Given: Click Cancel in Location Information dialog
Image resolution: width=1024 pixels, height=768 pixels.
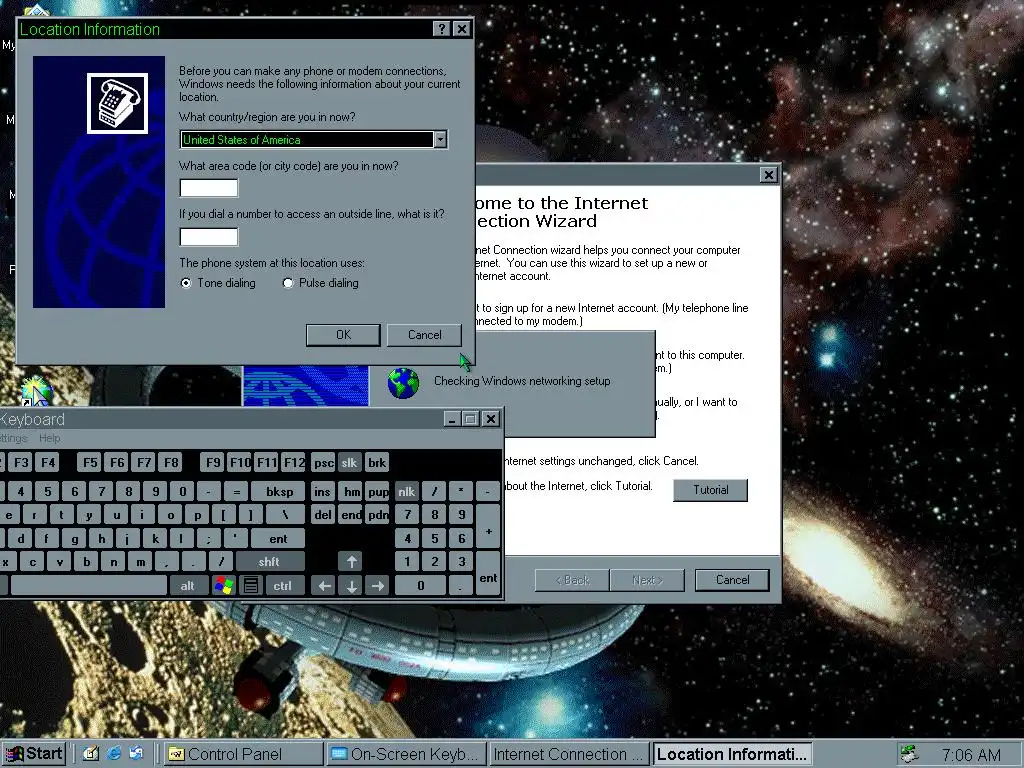Looking at the screenshot, I should (424, 335).
